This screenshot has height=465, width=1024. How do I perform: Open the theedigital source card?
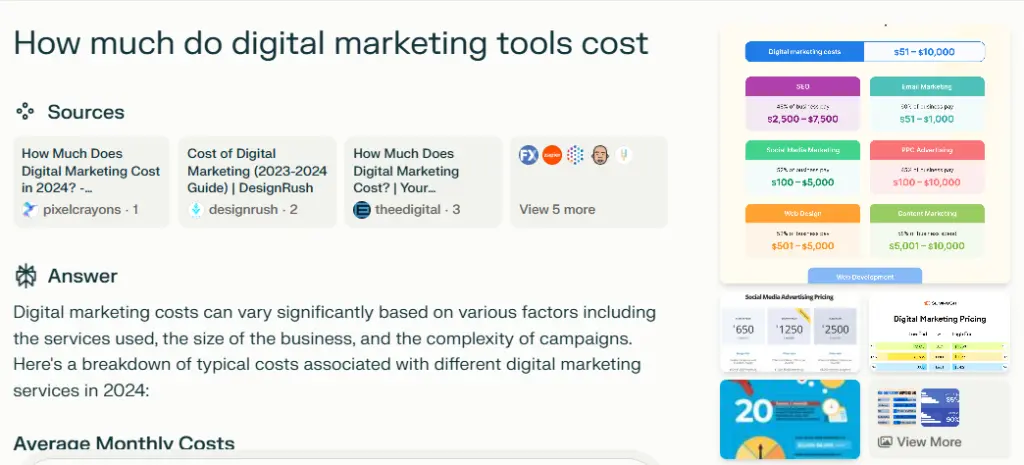tap(423, 182)
